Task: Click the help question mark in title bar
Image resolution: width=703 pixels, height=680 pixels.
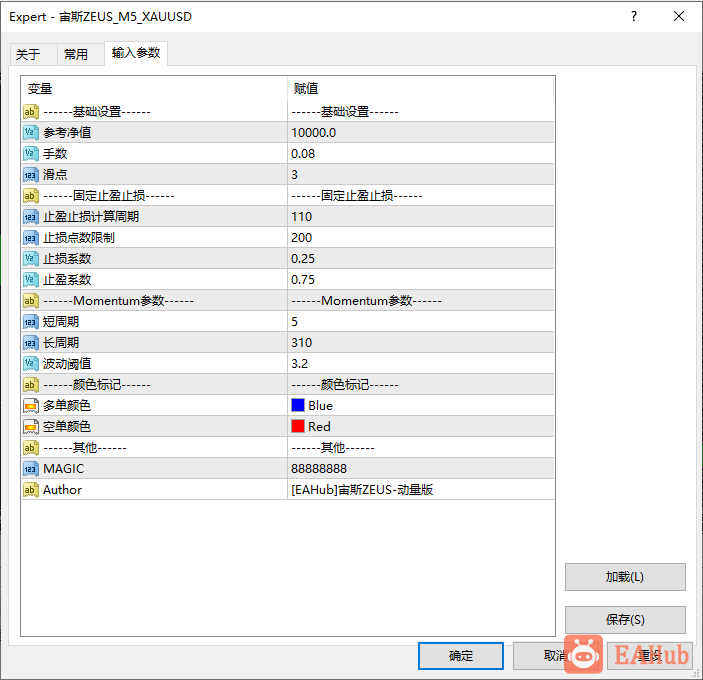Action: (634, 17)
